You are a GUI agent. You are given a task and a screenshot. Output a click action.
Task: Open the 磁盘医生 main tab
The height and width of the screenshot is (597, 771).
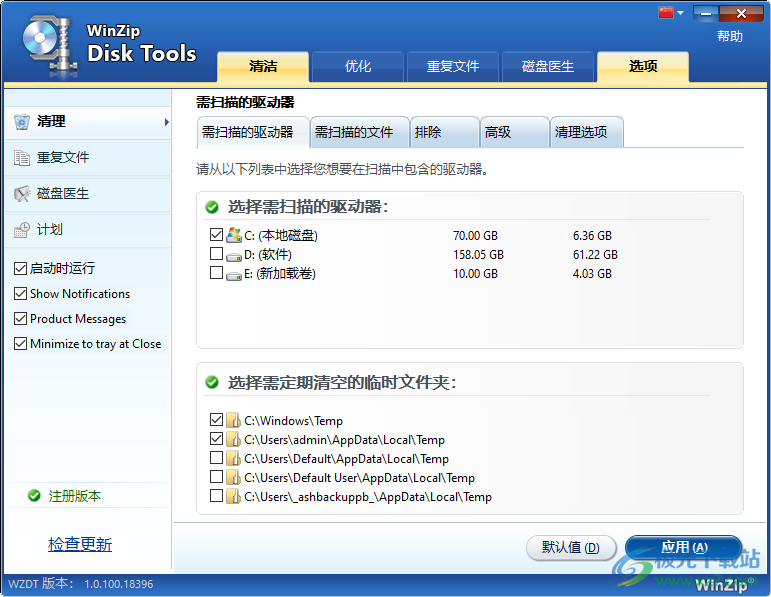point(547,66)
